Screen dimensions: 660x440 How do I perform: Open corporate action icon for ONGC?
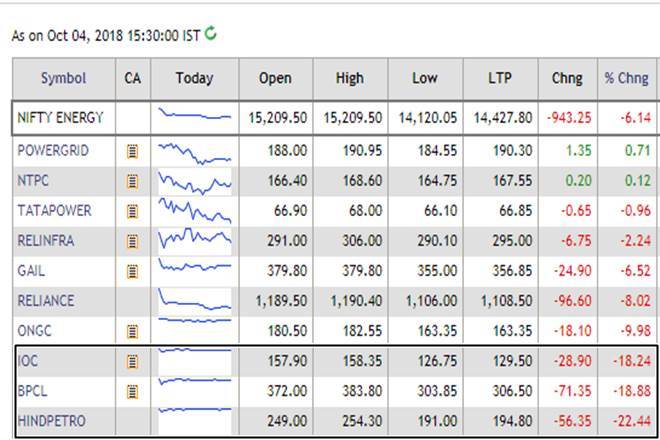132,332
